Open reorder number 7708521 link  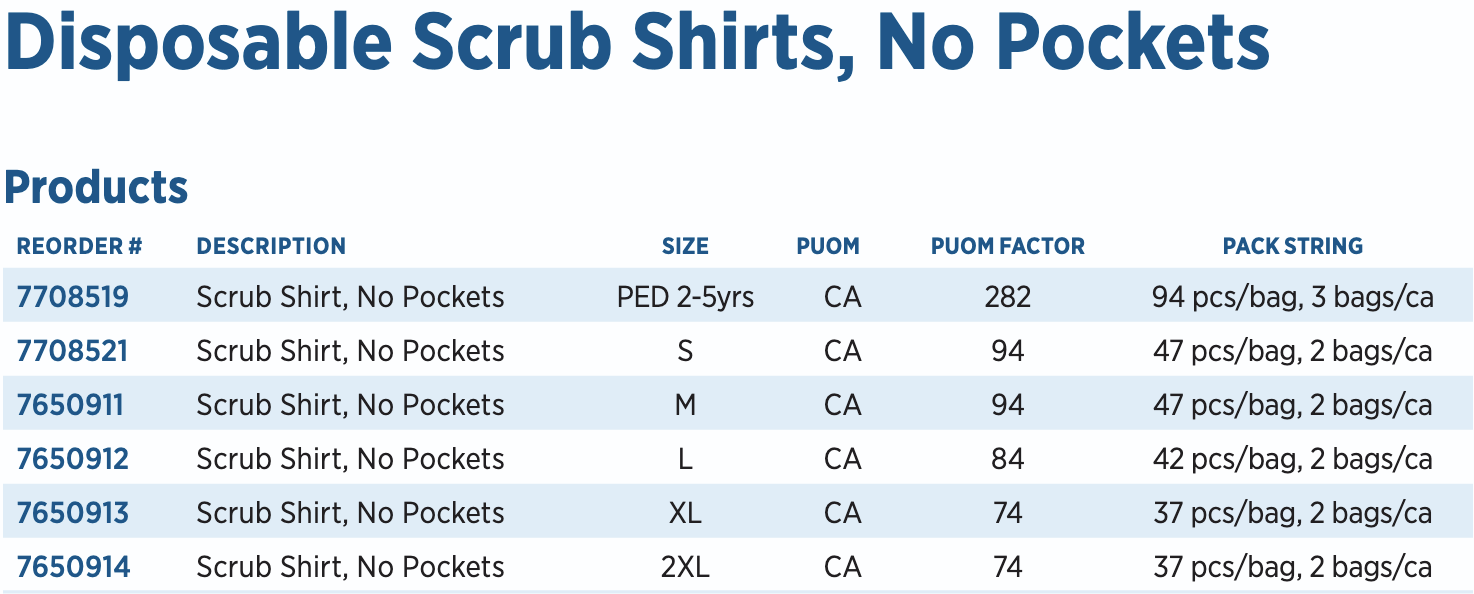(x=73, y=351)
